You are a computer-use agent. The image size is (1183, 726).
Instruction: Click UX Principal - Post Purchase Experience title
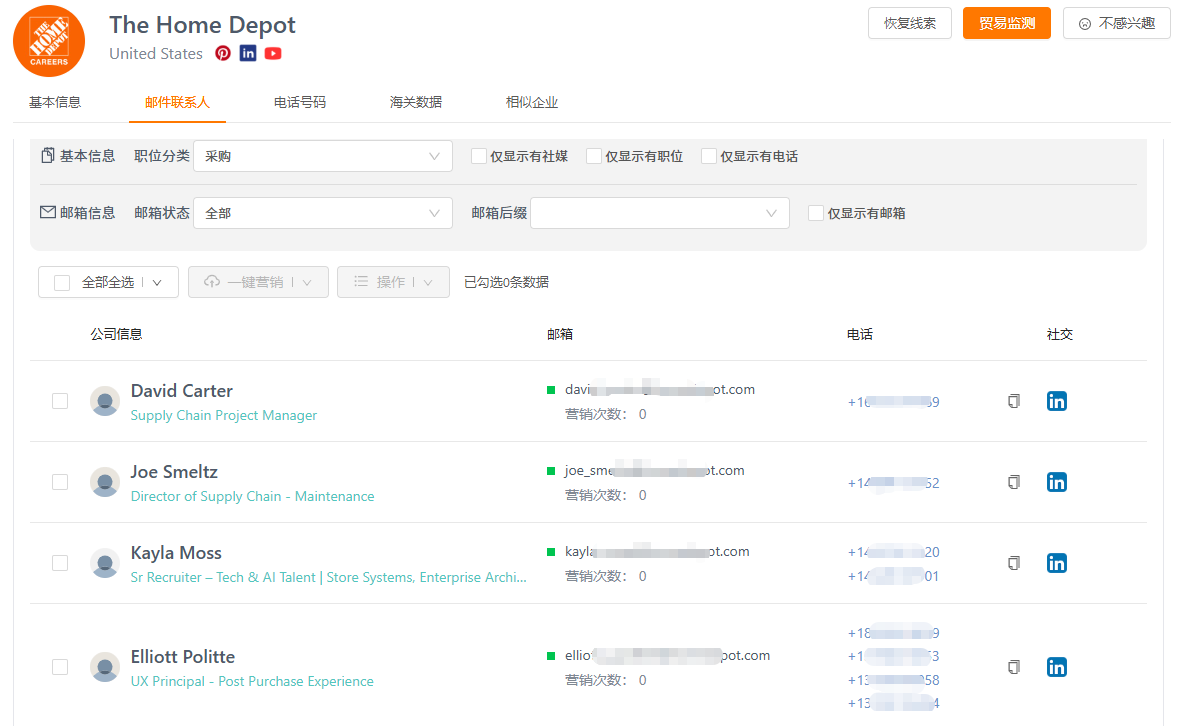coord(252,681)
